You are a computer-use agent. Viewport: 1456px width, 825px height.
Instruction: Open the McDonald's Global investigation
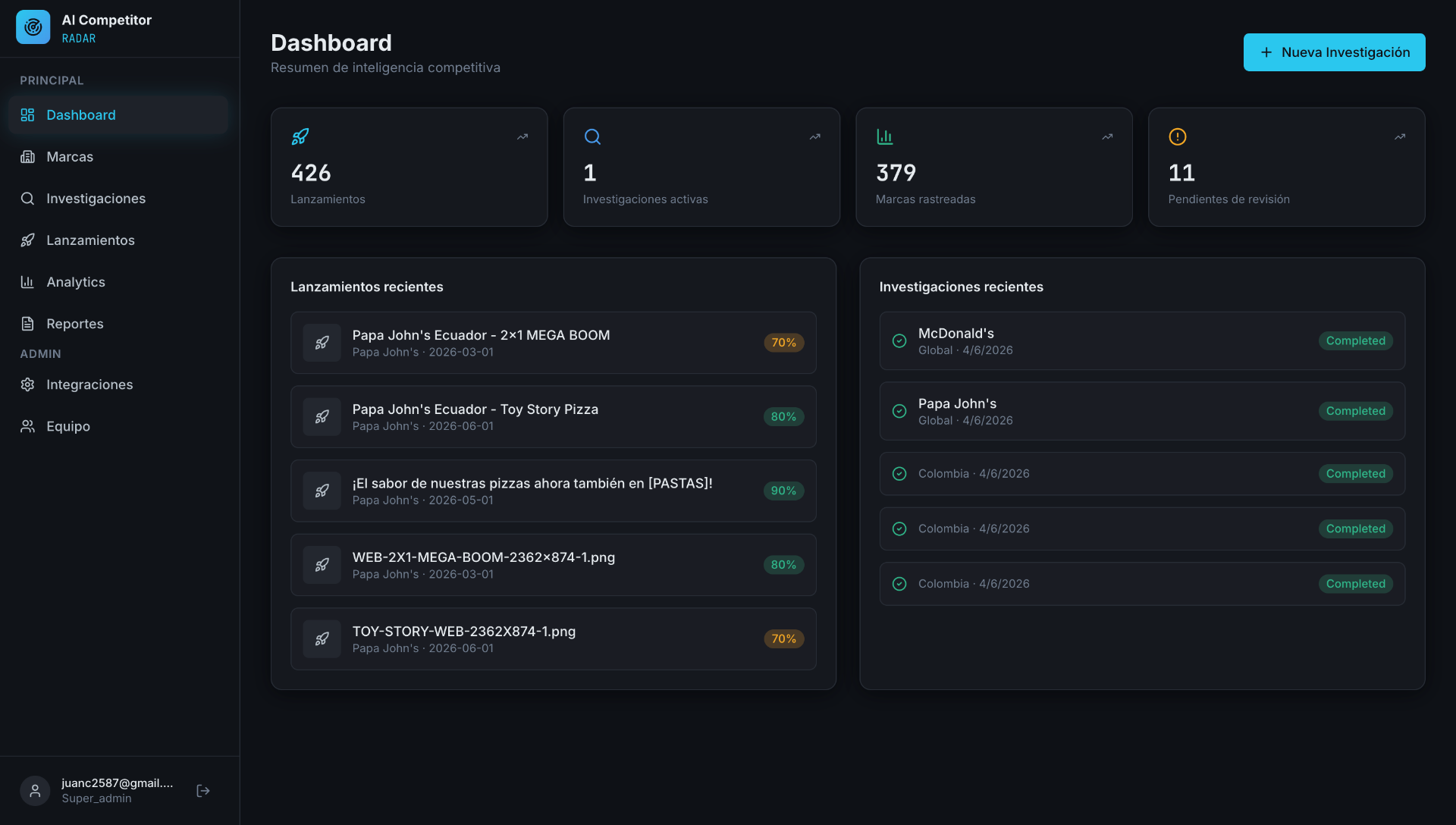(1142, 341)
